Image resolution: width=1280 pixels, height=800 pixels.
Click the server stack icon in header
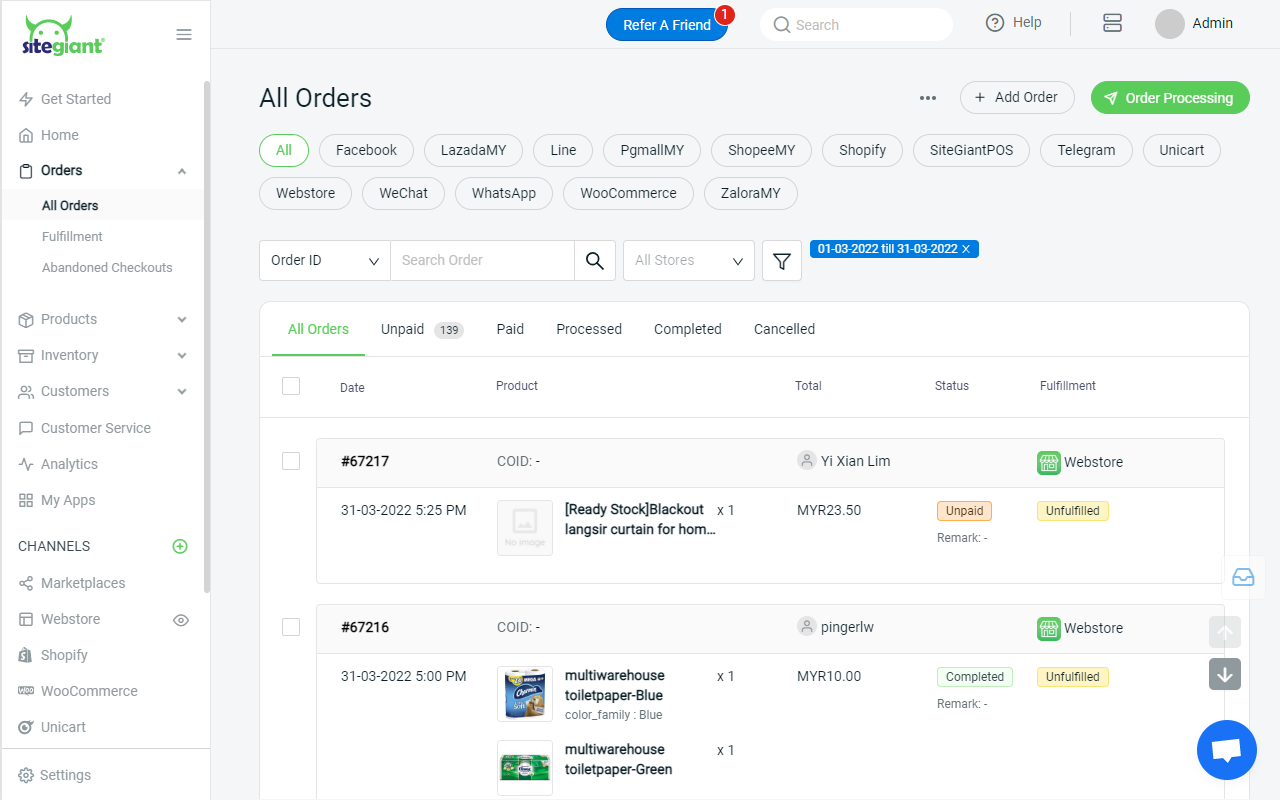point(1112,23)
